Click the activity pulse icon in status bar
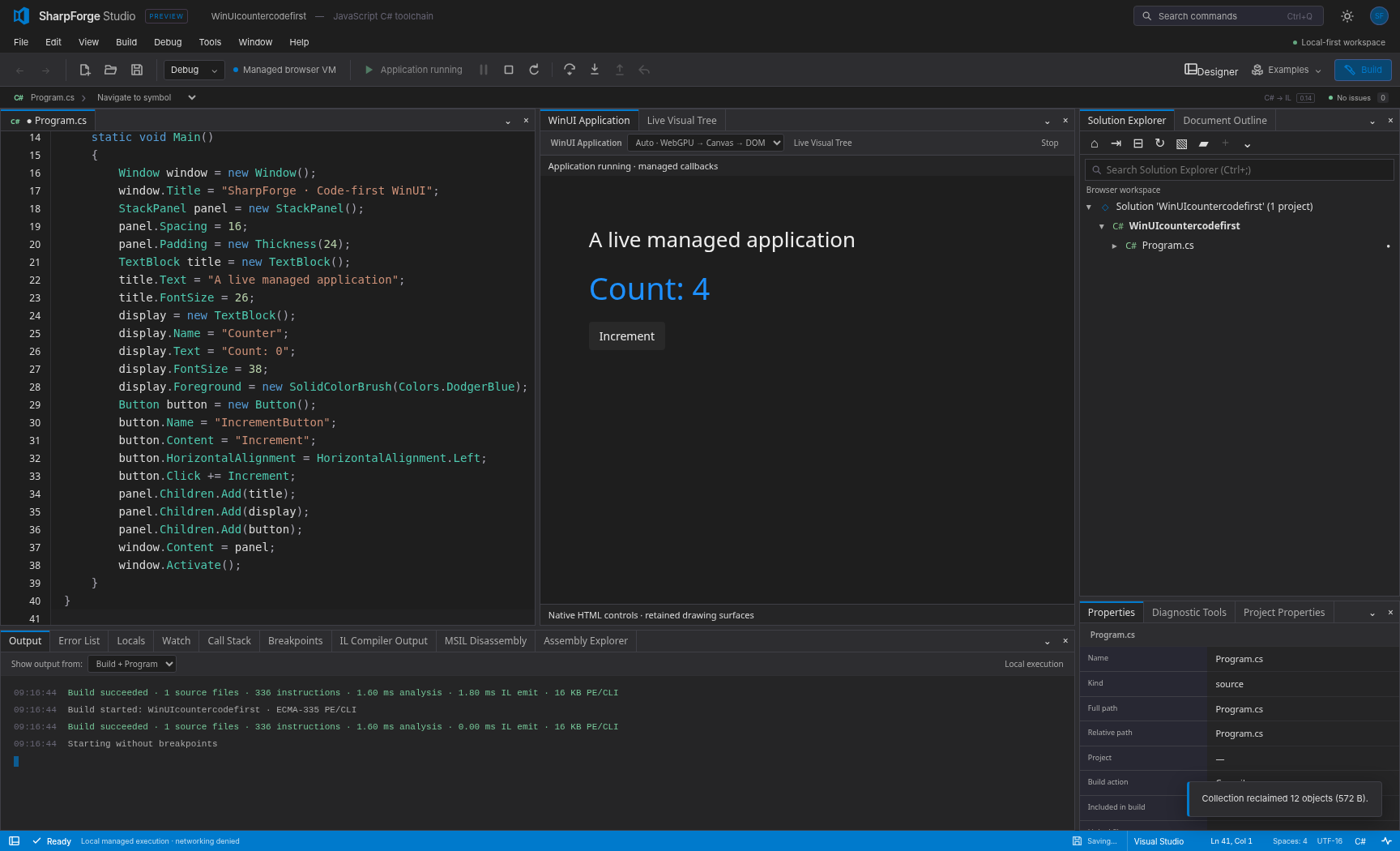The image size is (1400, 851). pos(1386,841)
